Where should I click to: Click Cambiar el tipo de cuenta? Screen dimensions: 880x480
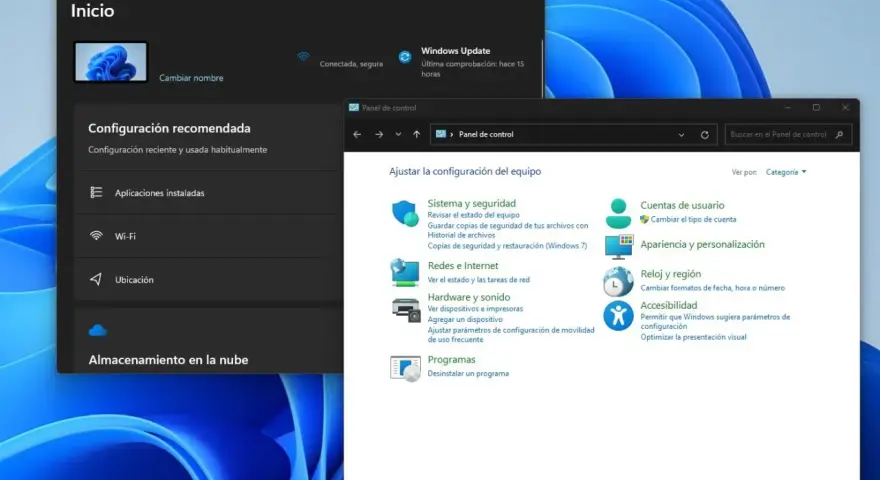coord(693,220)
